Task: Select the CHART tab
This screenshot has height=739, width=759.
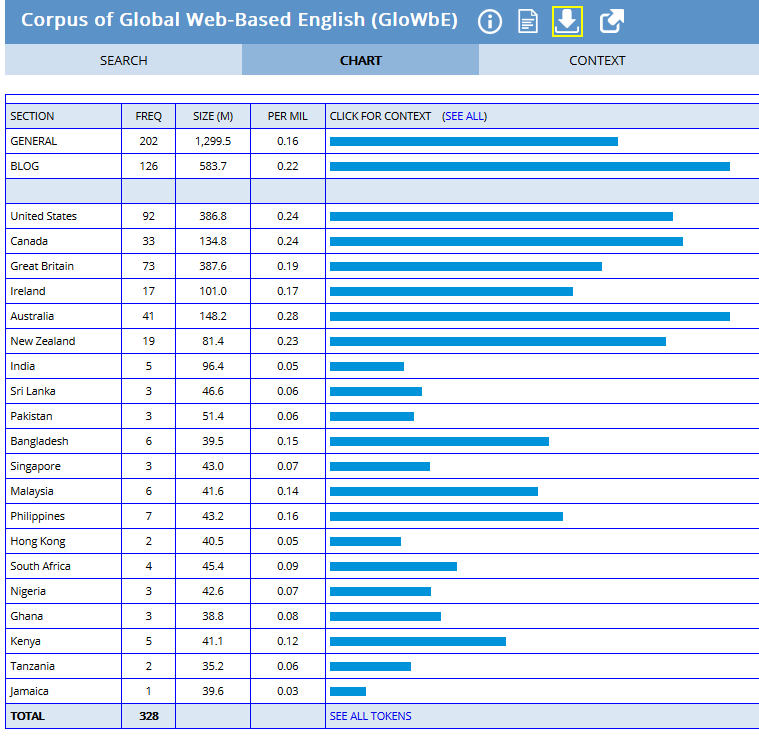Action: click(360, 60)
